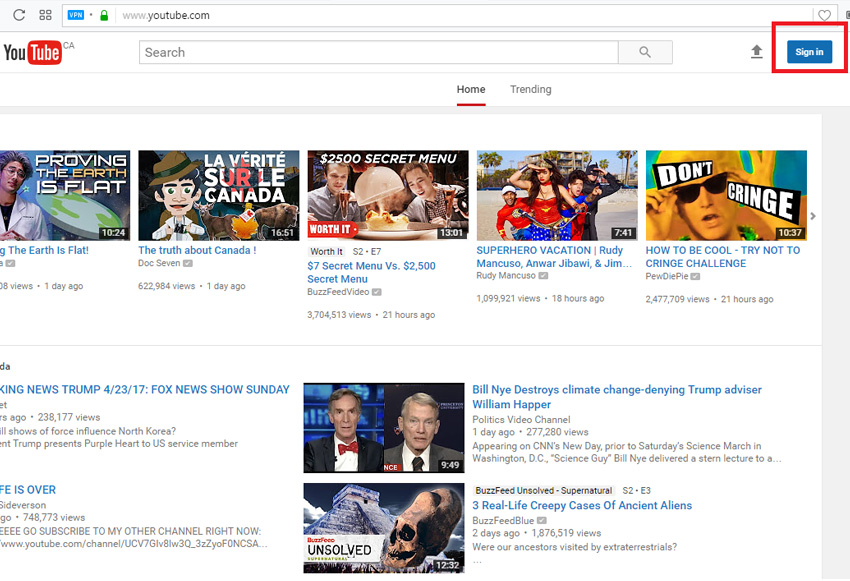
Task: Reload the page with the refresh icon
Action: [x=19, y=15]
